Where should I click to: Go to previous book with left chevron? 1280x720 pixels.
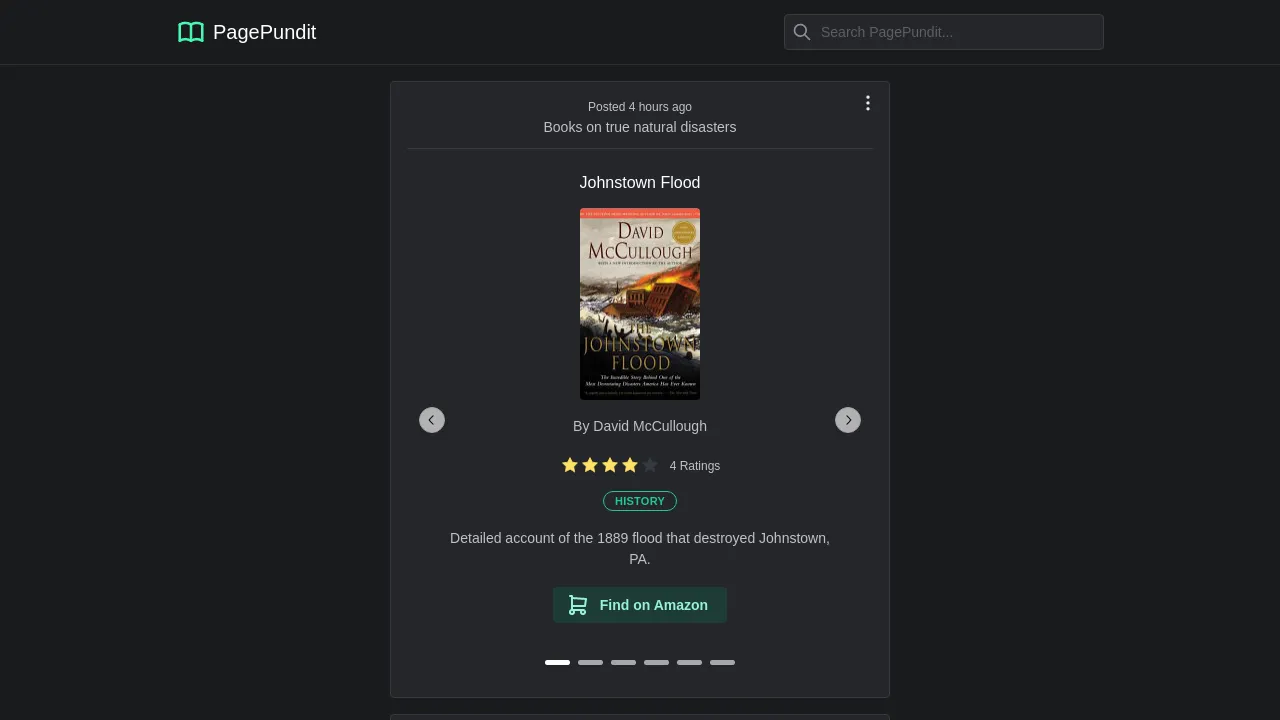click(x=432, y=420)
